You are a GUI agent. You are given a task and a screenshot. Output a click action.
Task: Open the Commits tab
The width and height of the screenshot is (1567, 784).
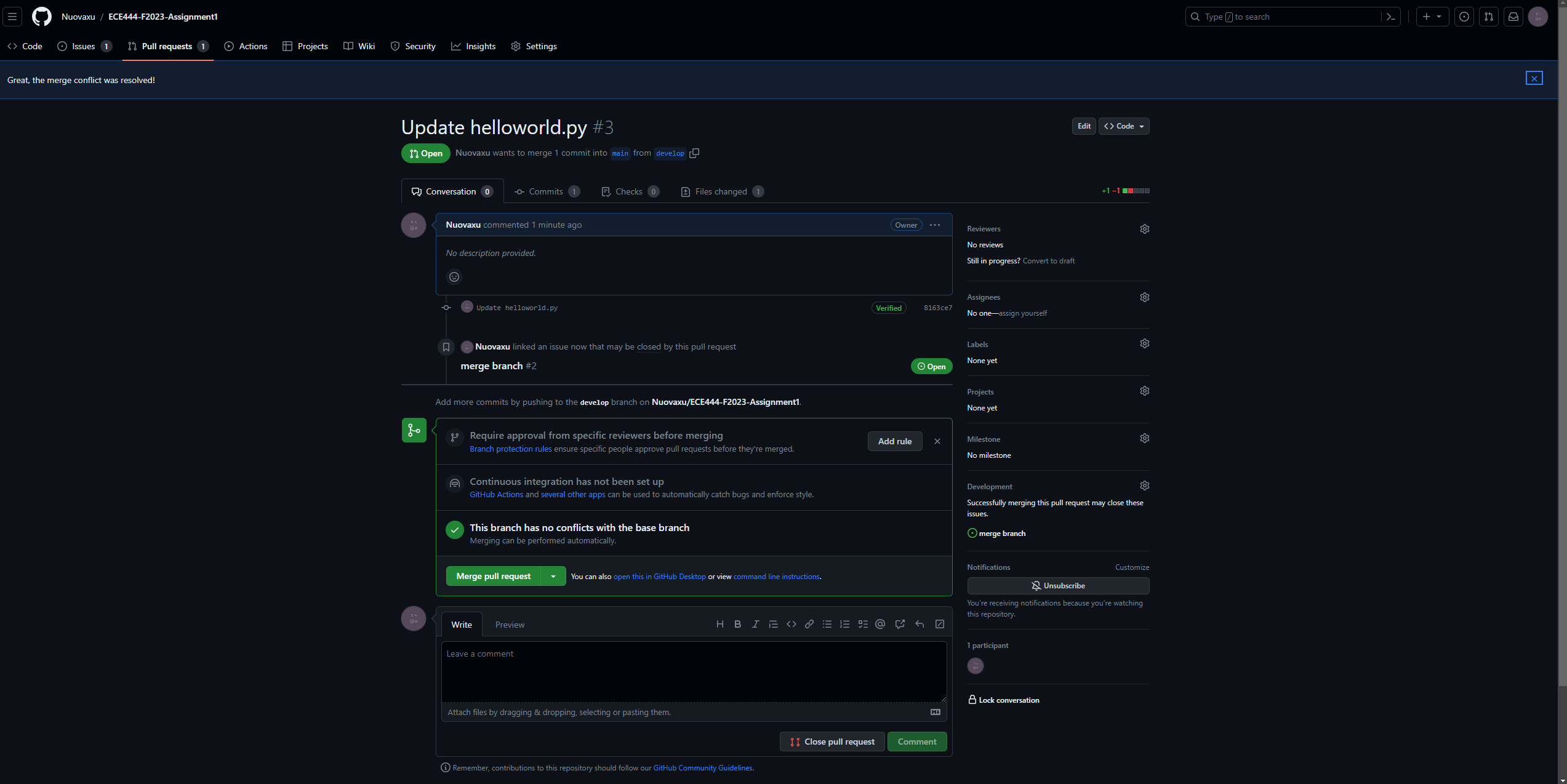[545, 191]
